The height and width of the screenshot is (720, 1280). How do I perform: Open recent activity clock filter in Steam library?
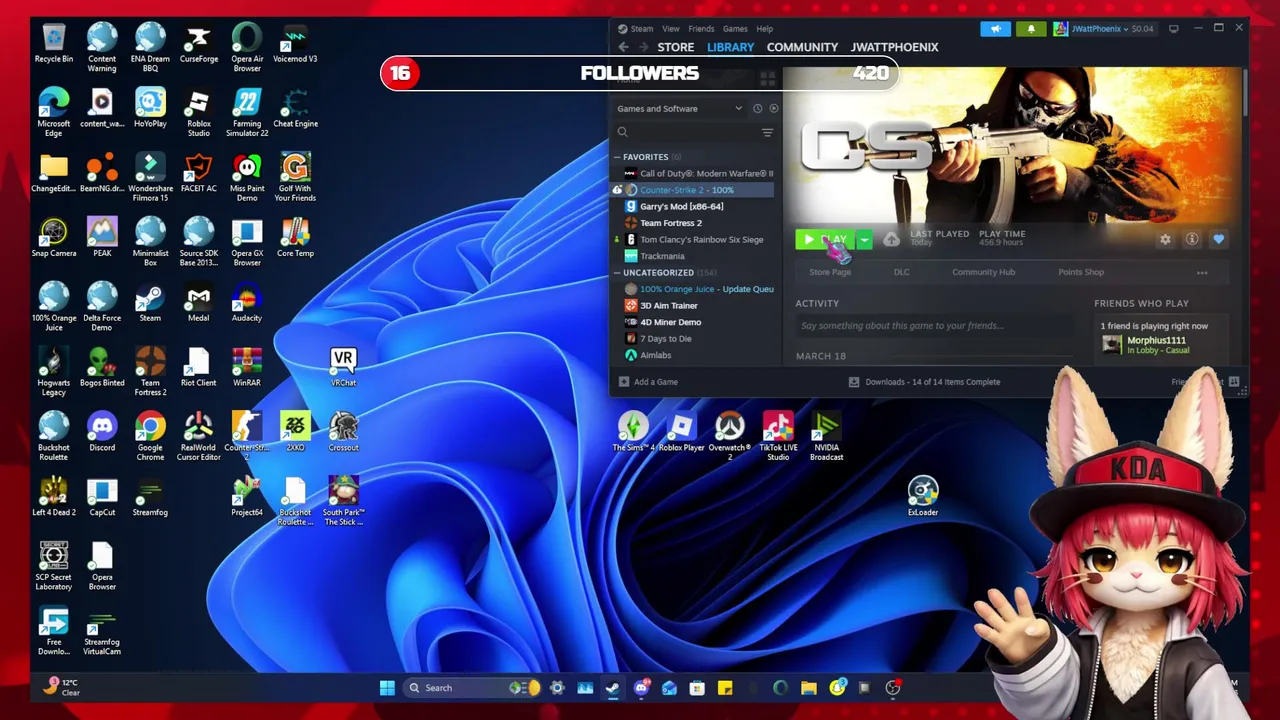pos(757,108)
